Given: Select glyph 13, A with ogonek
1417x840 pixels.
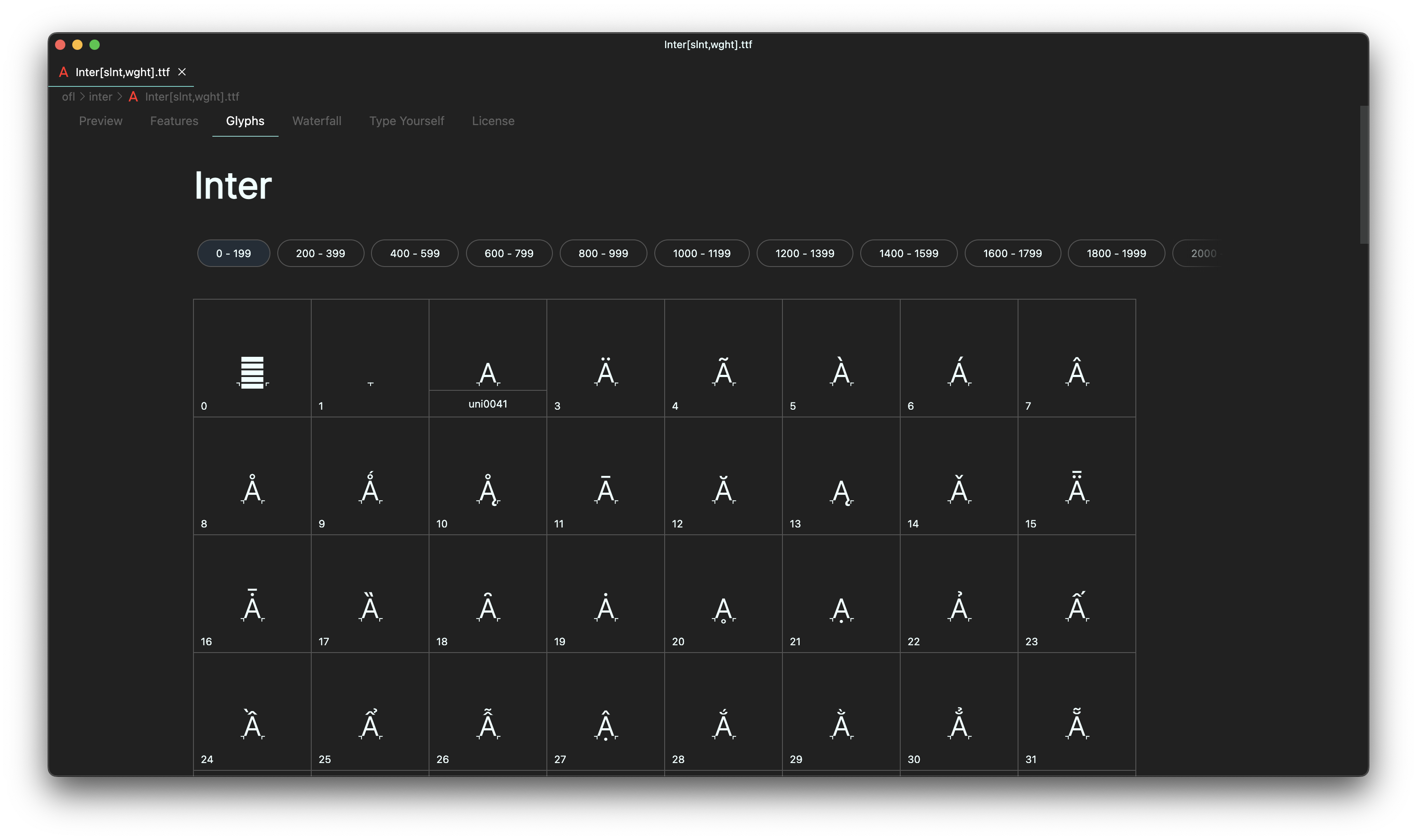Looking at the screenshot, I should click(x=841, y=476).
